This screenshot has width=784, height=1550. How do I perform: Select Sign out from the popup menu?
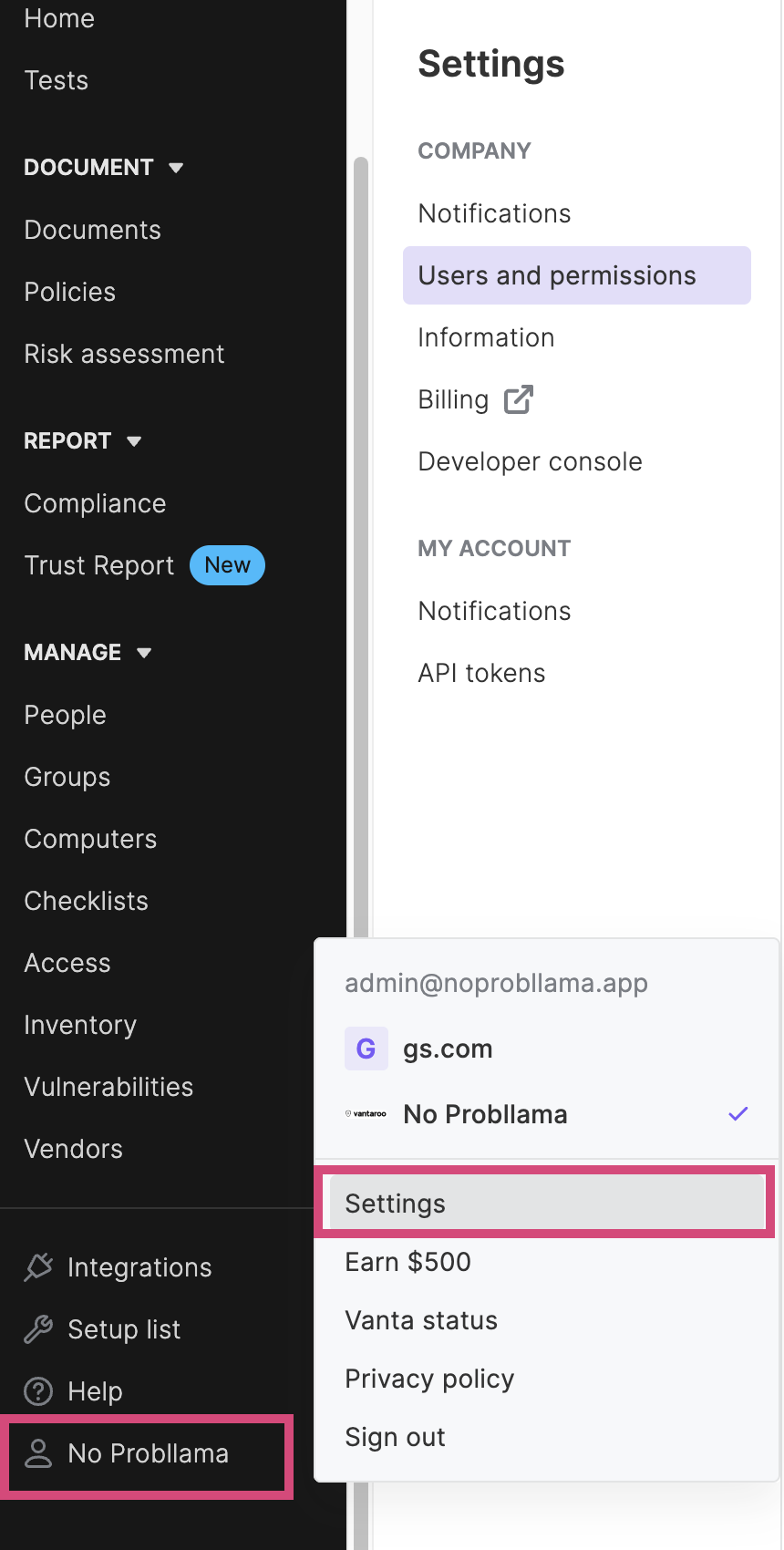coord(395,1437)
